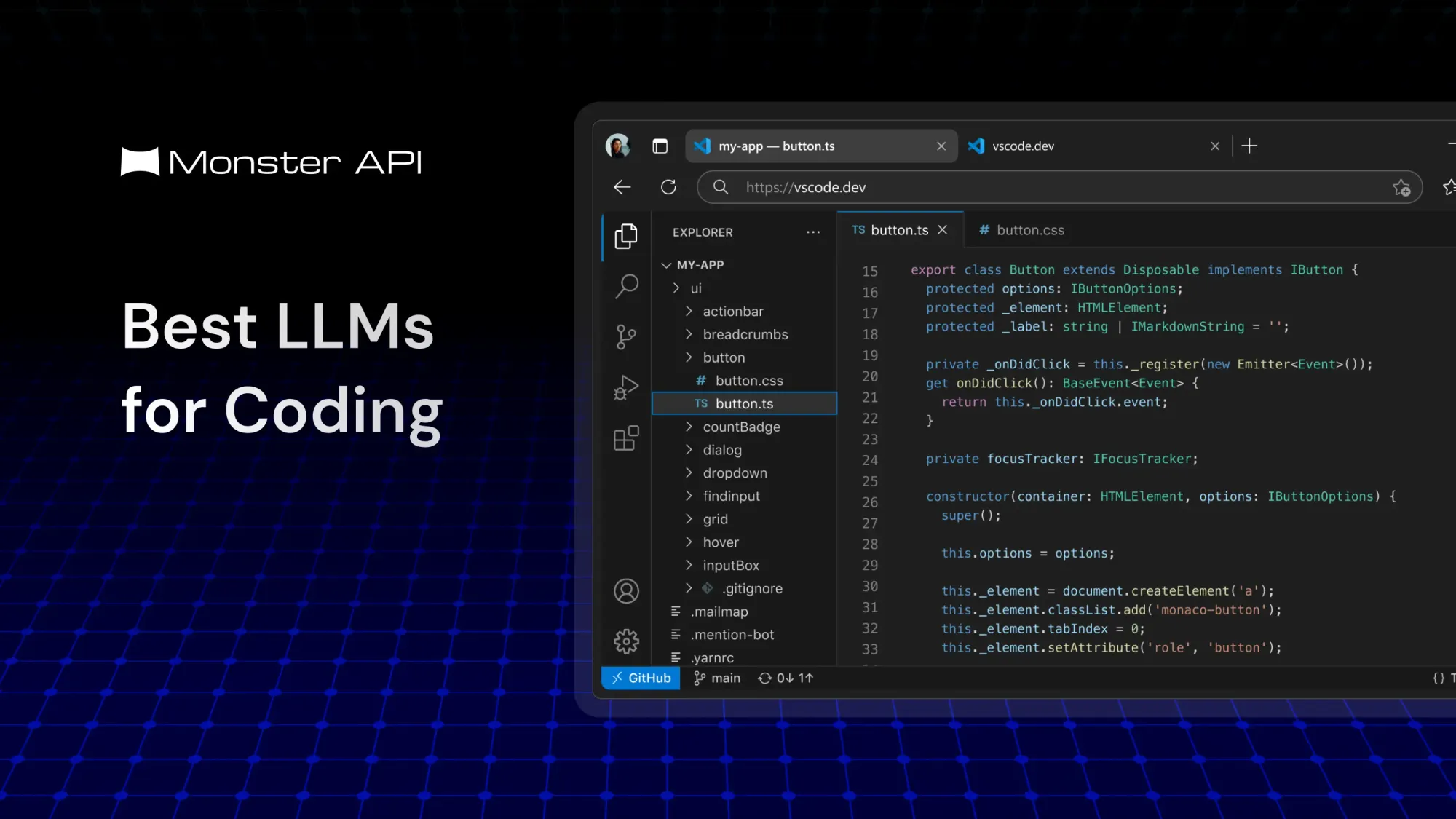The image size is (1456, 819).
Task: Close the button.ts editor tab
Action: pos(943,230)
